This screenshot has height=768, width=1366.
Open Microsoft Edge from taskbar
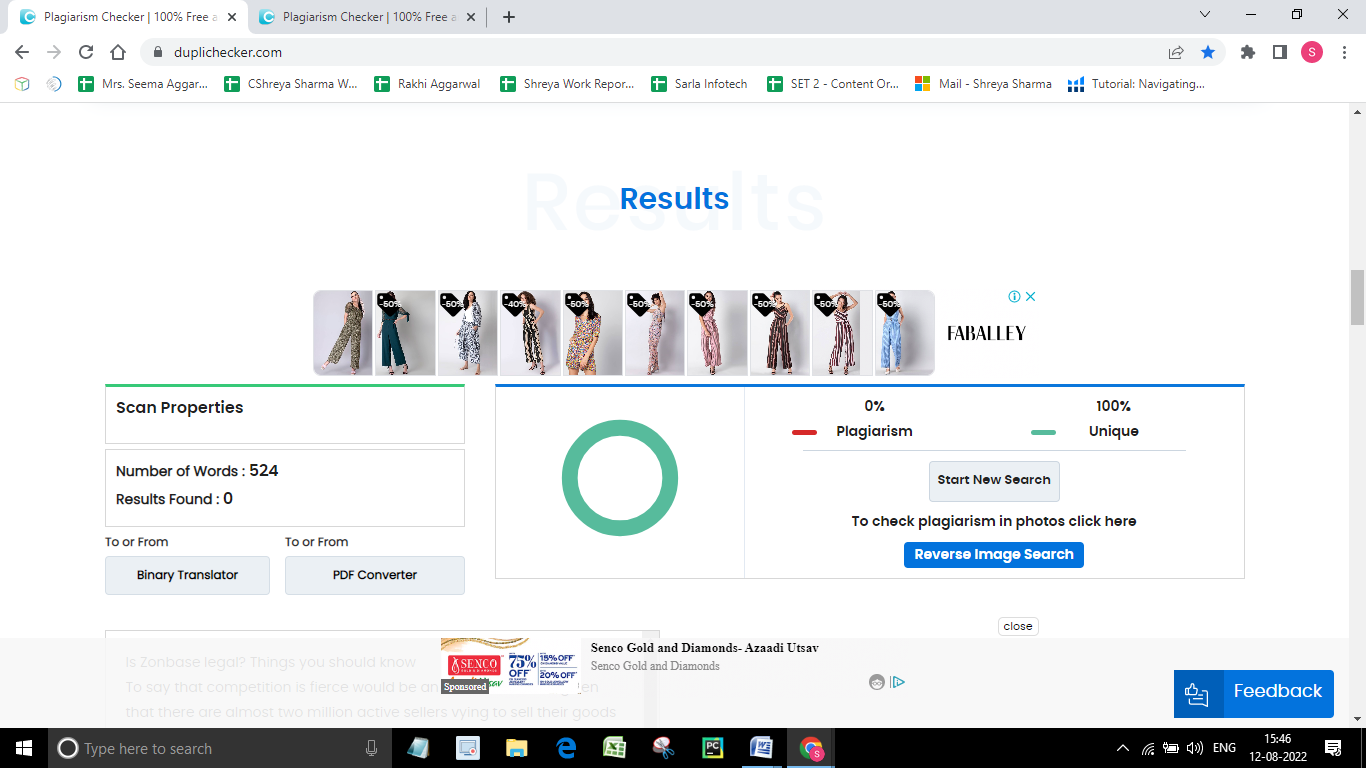click(565, 748)
